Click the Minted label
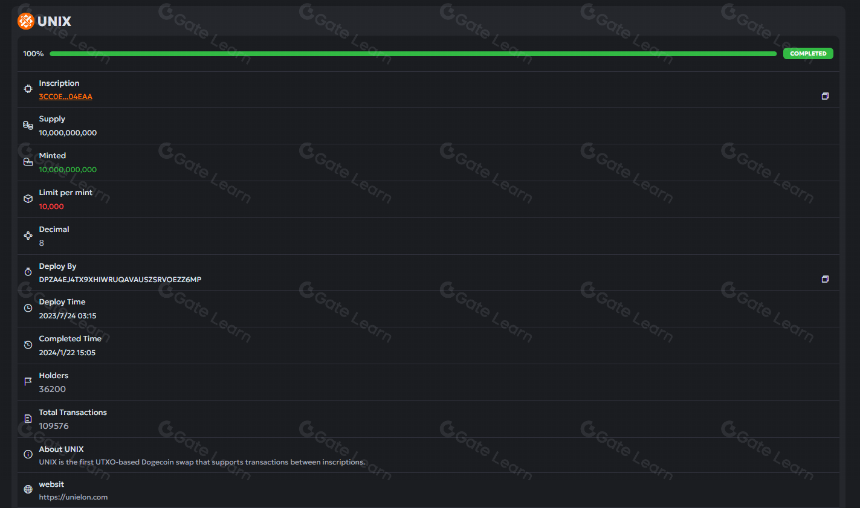Image resolution: width=860 pixels, height=508 pixels. [x=52, y=156]
